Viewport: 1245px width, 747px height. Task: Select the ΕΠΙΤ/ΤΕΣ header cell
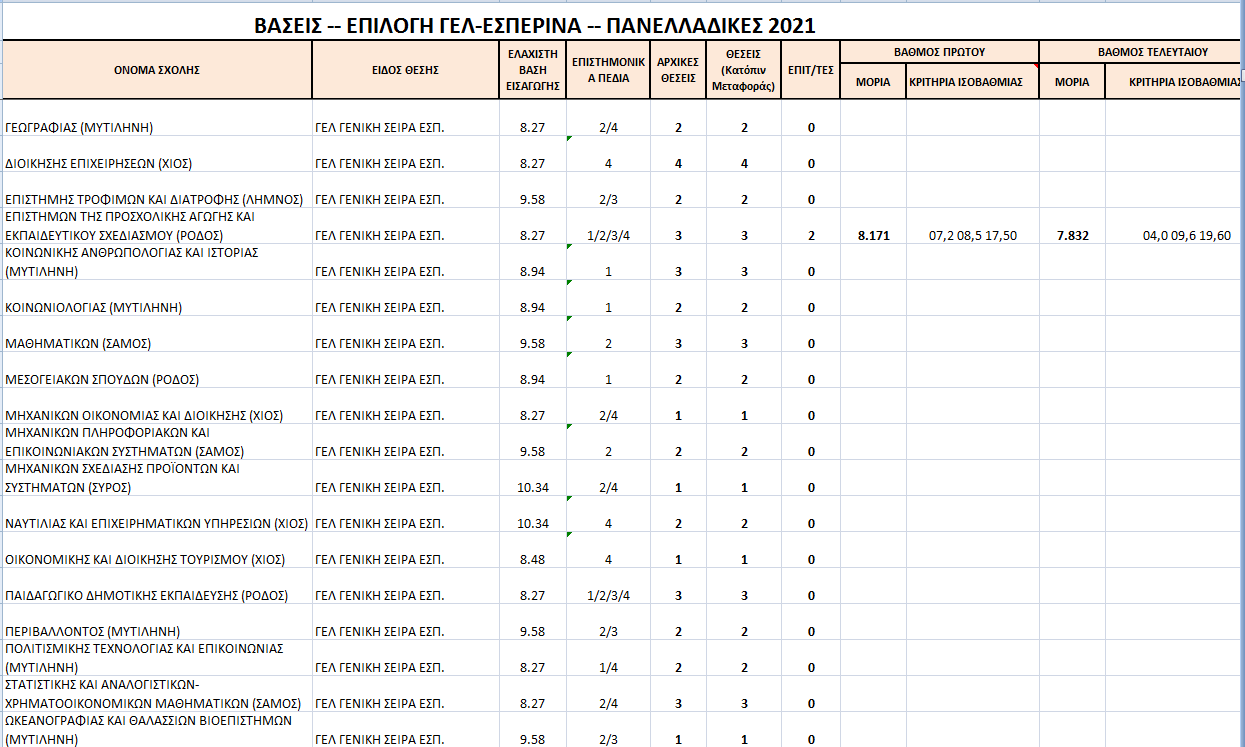811,70
